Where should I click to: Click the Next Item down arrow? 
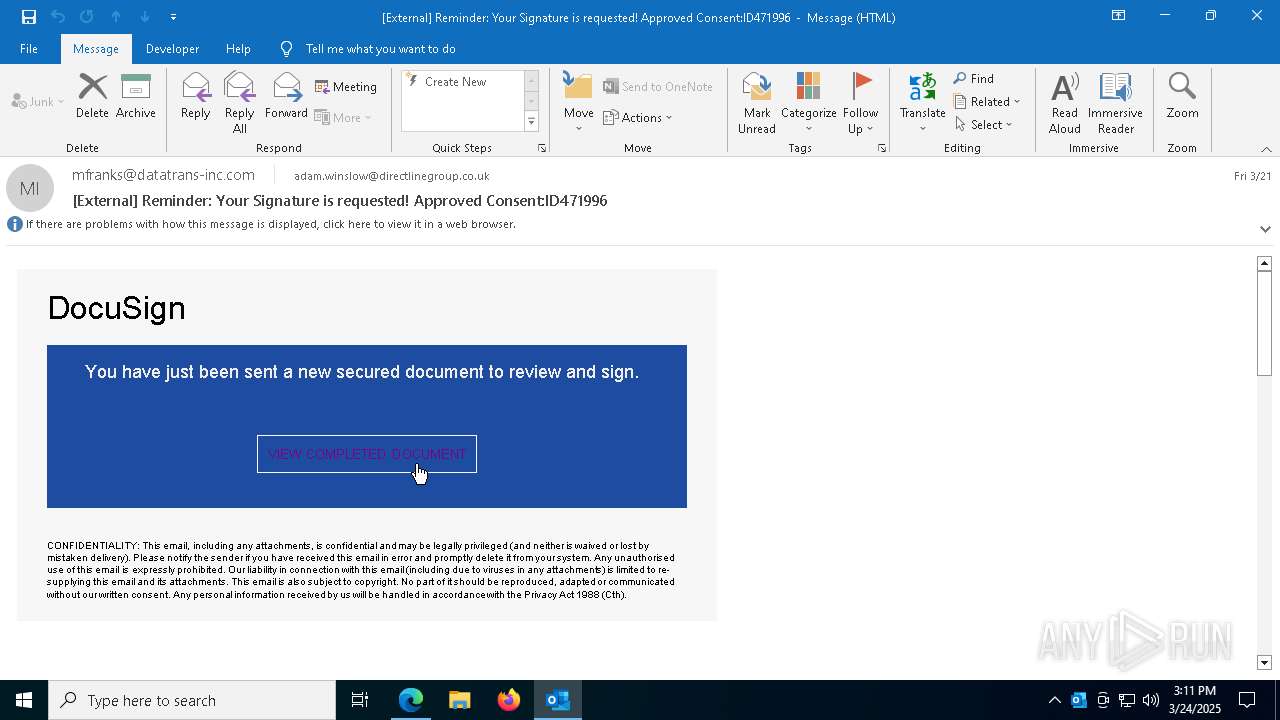click(x=145, y=17)
